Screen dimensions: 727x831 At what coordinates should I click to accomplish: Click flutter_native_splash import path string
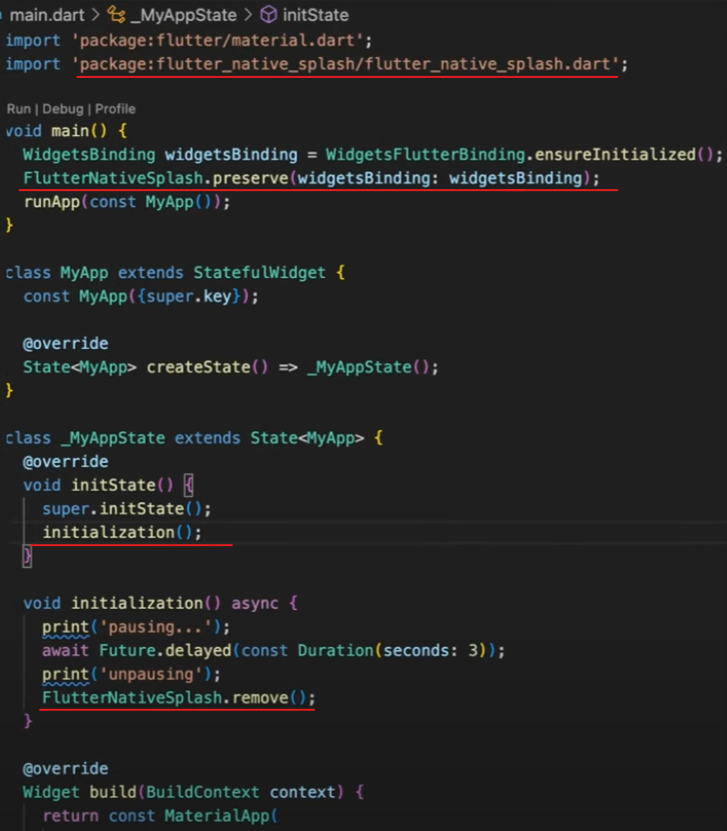pos(345,64)
